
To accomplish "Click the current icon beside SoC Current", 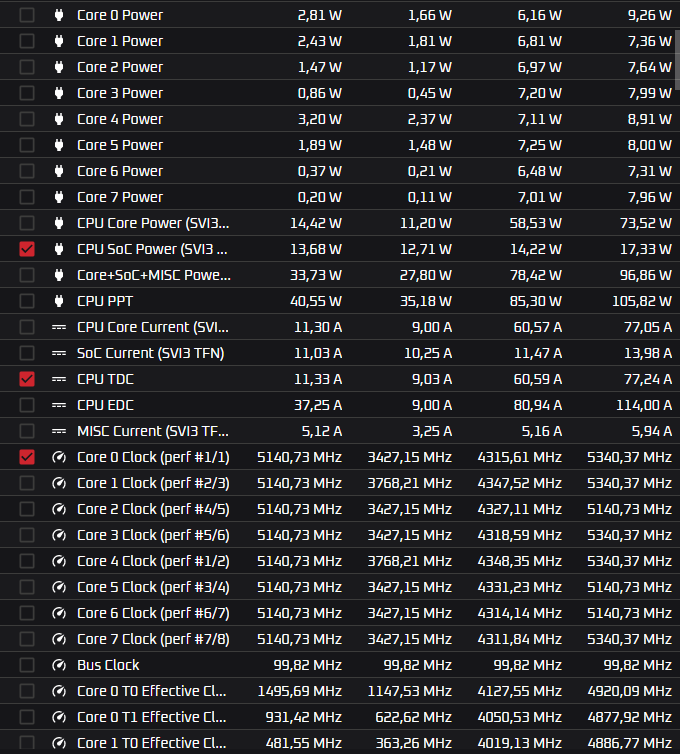I will 59,353.
